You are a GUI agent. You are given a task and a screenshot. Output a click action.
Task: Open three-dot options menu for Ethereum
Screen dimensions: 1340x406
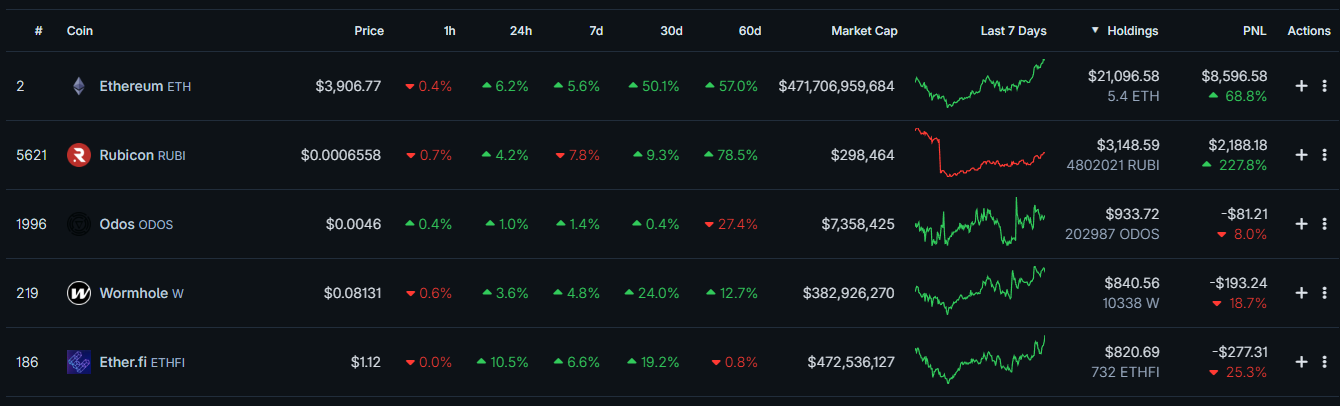[1324, 86]
